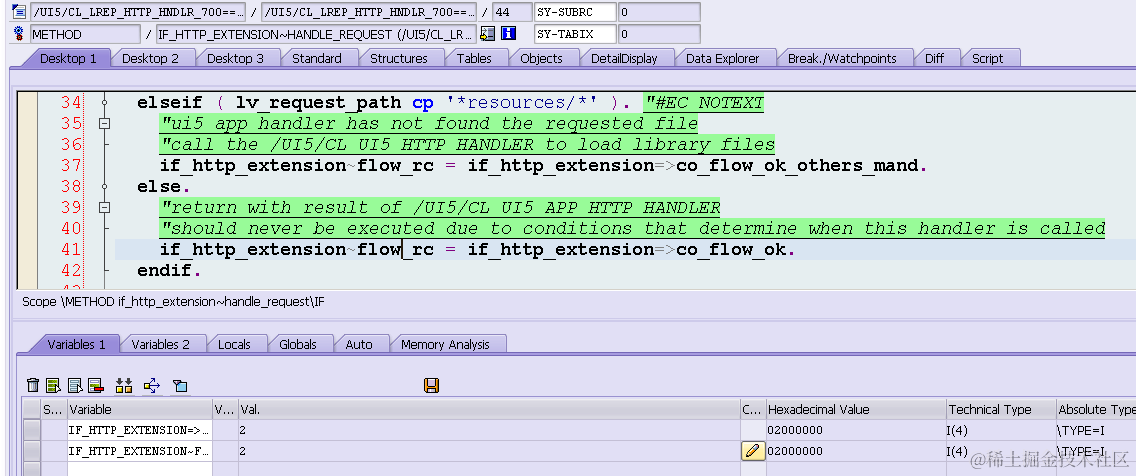Click the SY-SUBRC value field showing 0
Image resolution: width=1136 pixels, height=476 pixels.
659,12
